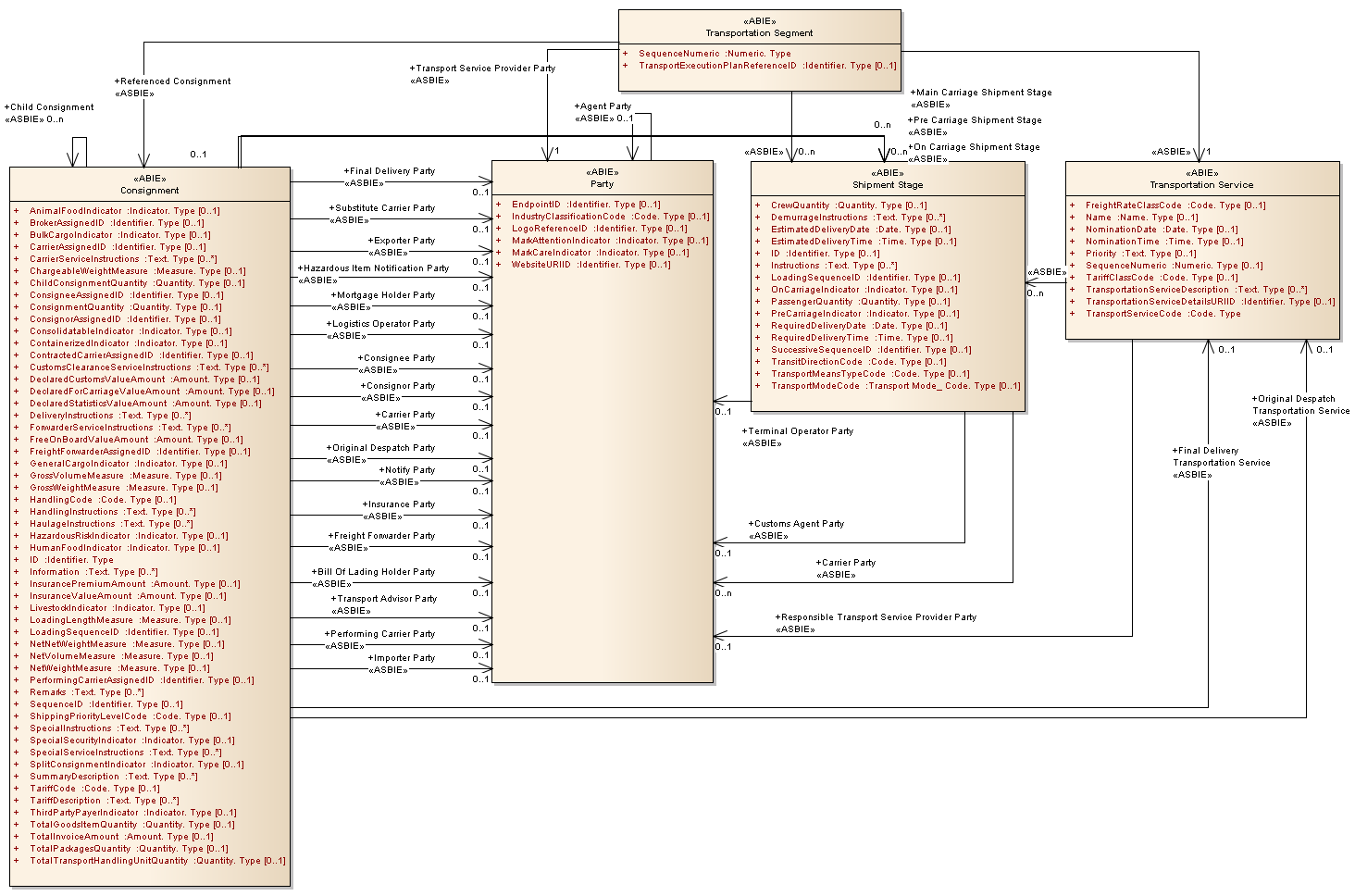The height and width of the screenshot is (896, 1355).
Task: Select the Referenced Consignment association label
Action: click(173, 81)
